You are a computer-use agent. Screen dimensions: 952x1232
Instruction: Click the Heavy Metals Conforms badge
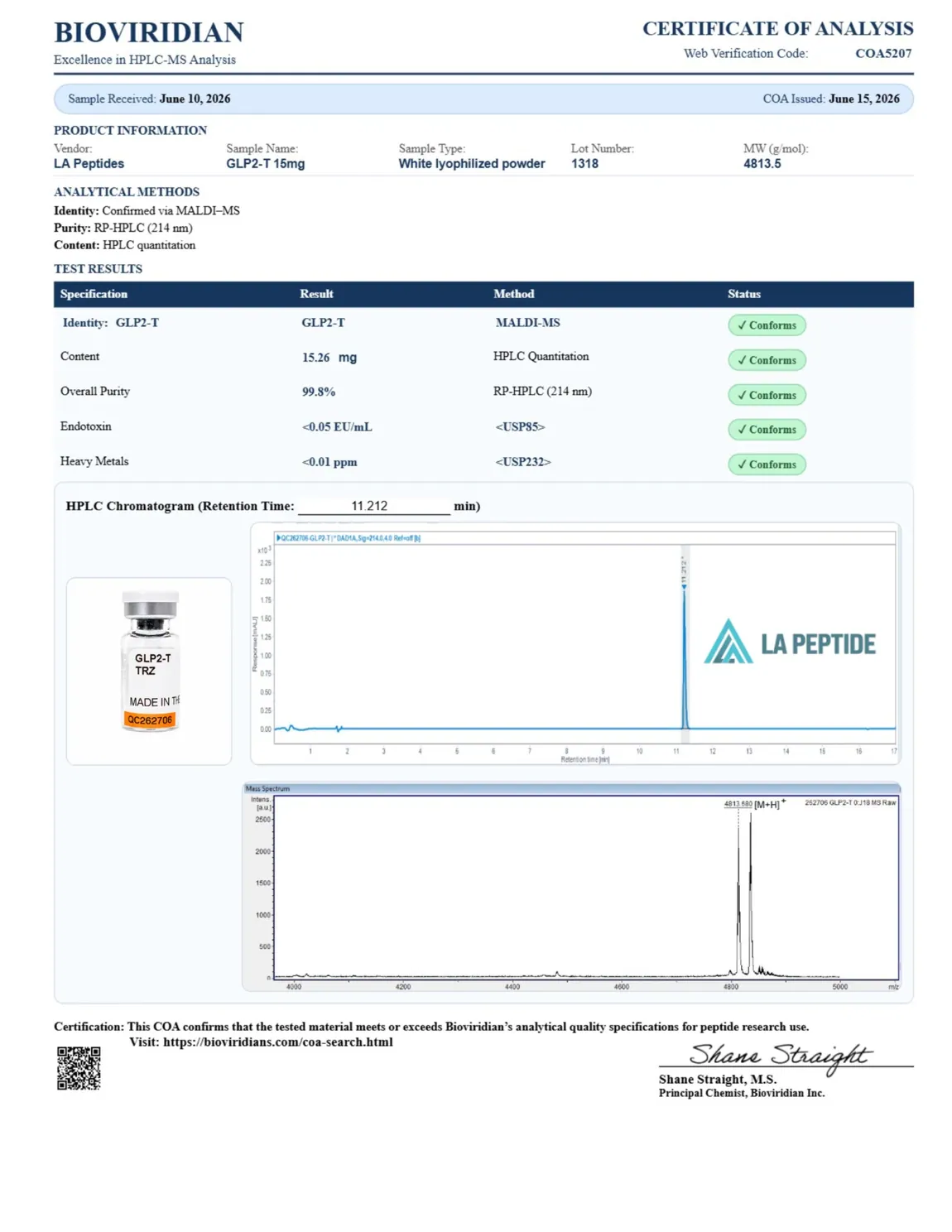pos(767,464)
